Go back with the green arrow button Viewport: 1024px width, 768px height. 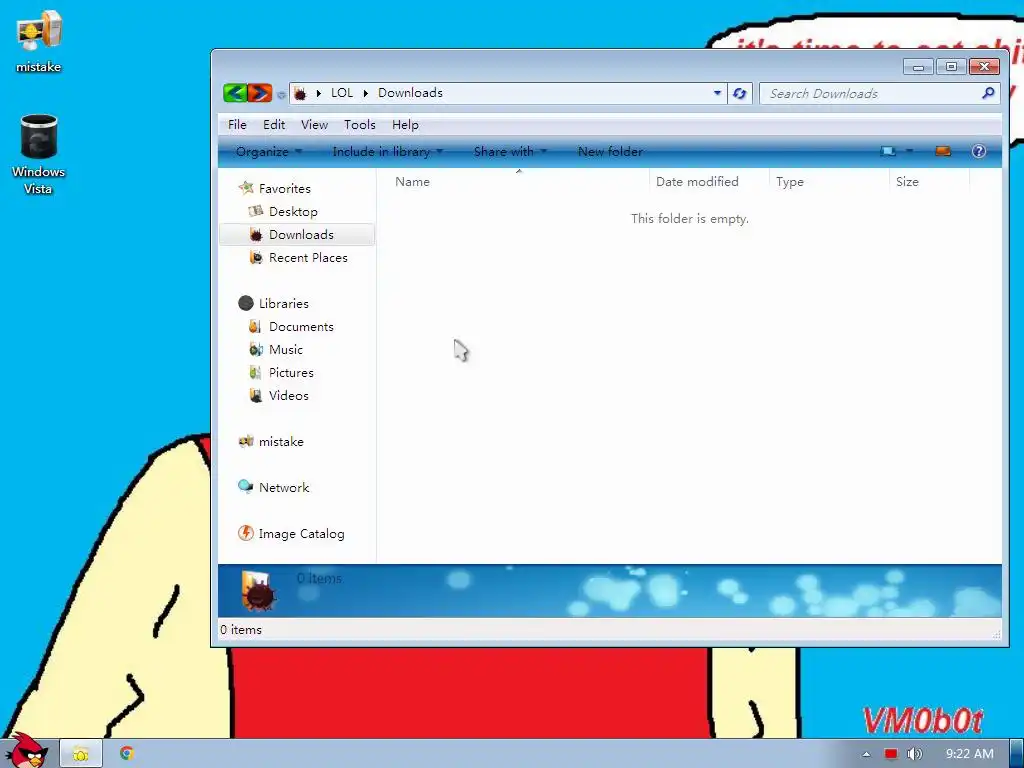[234, 93]
